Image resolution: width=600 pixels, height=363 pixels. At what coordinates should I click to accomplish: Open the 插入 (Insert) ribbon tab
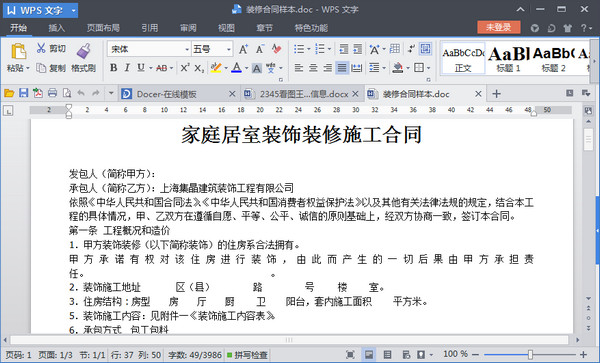pos(57,28)
